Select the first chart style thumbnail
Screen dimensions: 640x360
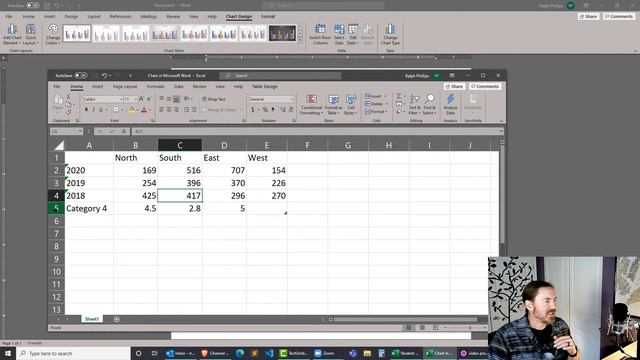[77, 33]
